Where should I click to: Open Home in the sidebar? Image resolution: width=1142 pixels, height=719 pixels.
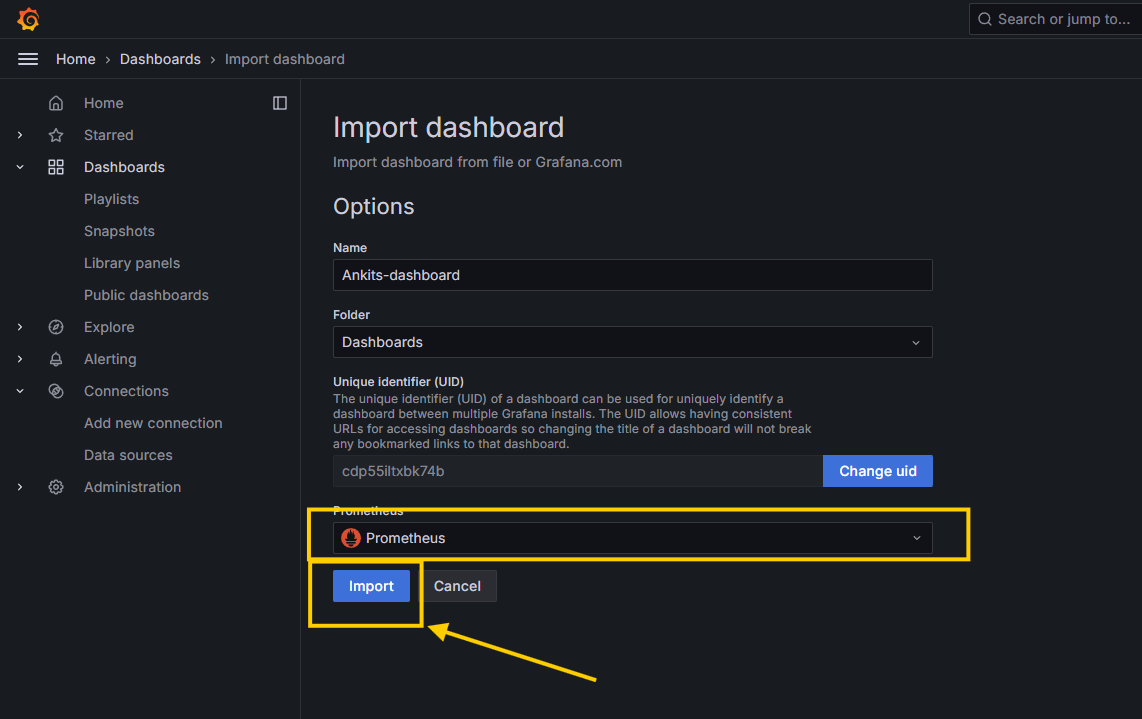(103, 103)
